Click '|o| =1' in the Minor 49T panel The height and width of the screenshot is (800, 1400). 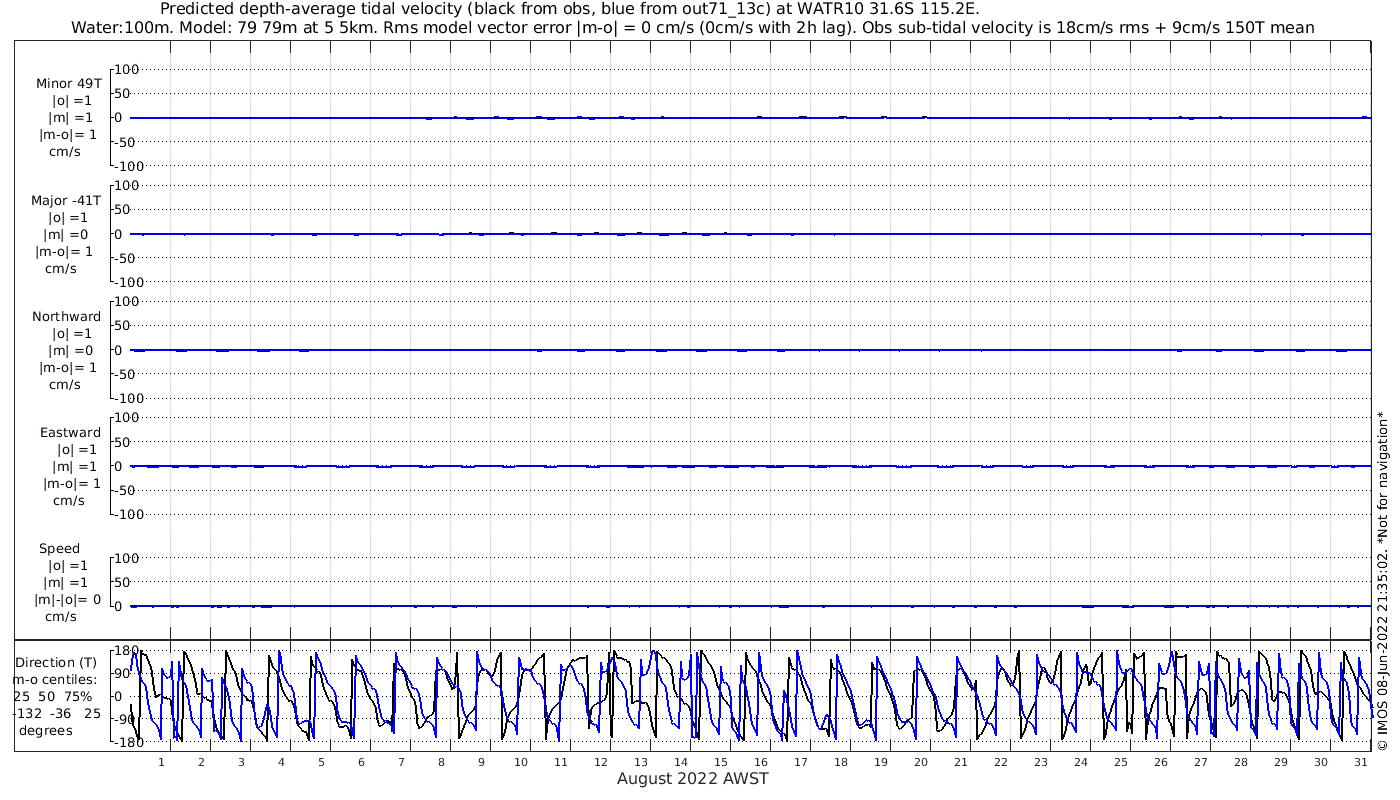72,101
